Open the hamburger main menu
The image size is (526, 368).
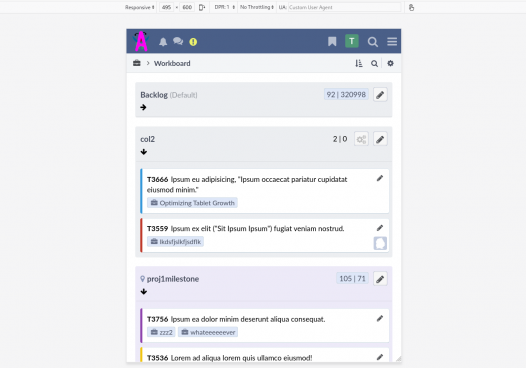coord(392,42)
